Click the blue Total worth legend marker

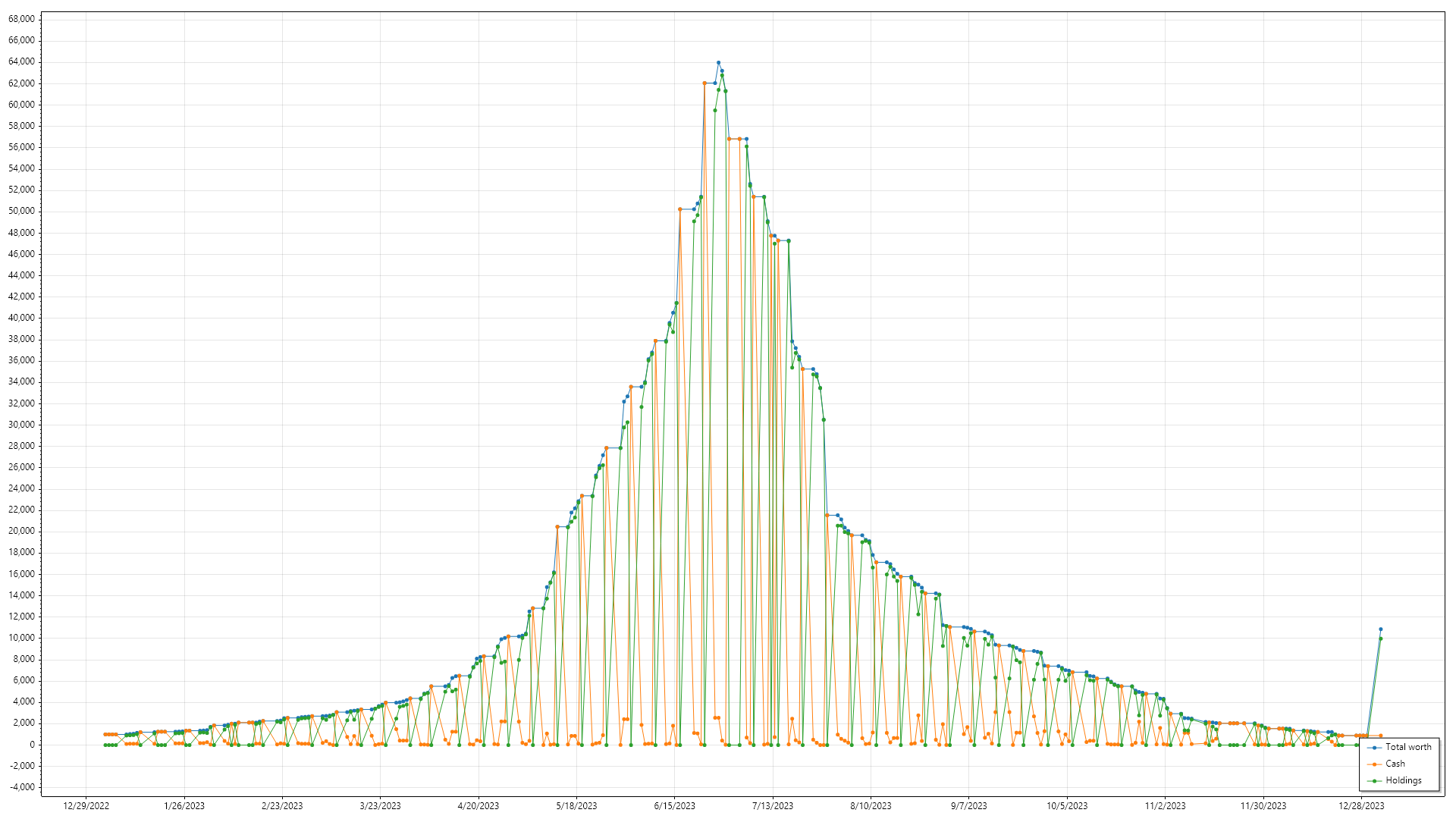click(1375, 748)
